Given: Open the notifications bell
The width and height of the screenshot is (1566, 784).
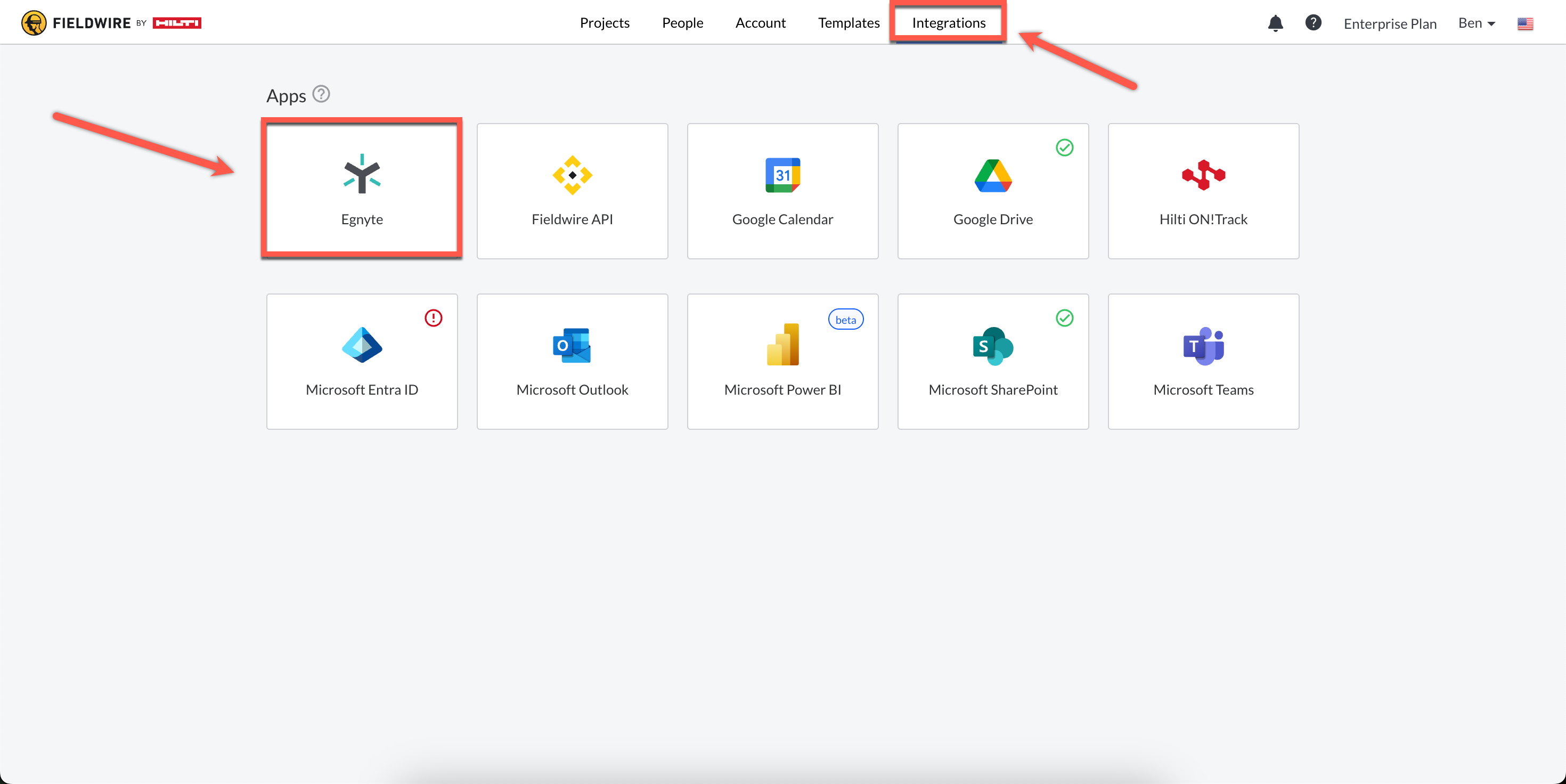Looking at the screenshot, I should click(x=1275, y=23).
